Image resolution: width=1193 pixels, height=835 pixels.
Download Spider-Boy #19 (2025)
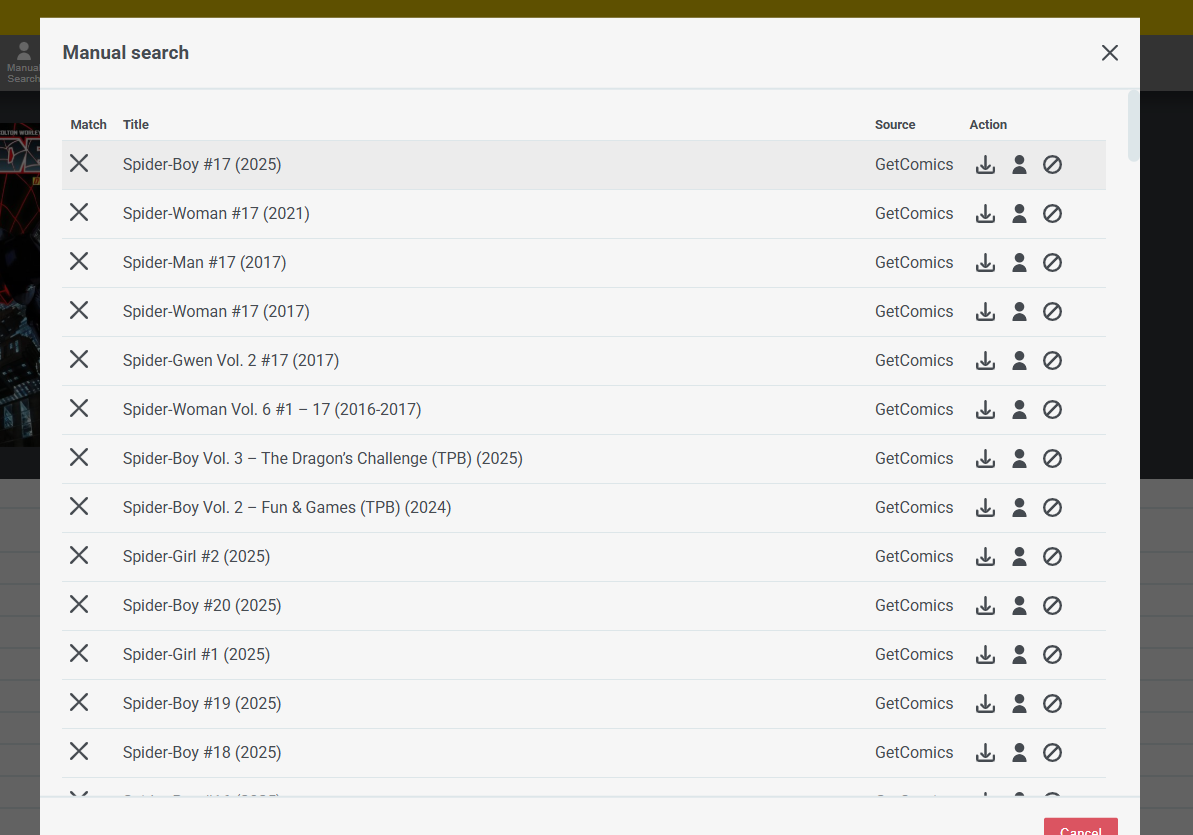point(985,703)
